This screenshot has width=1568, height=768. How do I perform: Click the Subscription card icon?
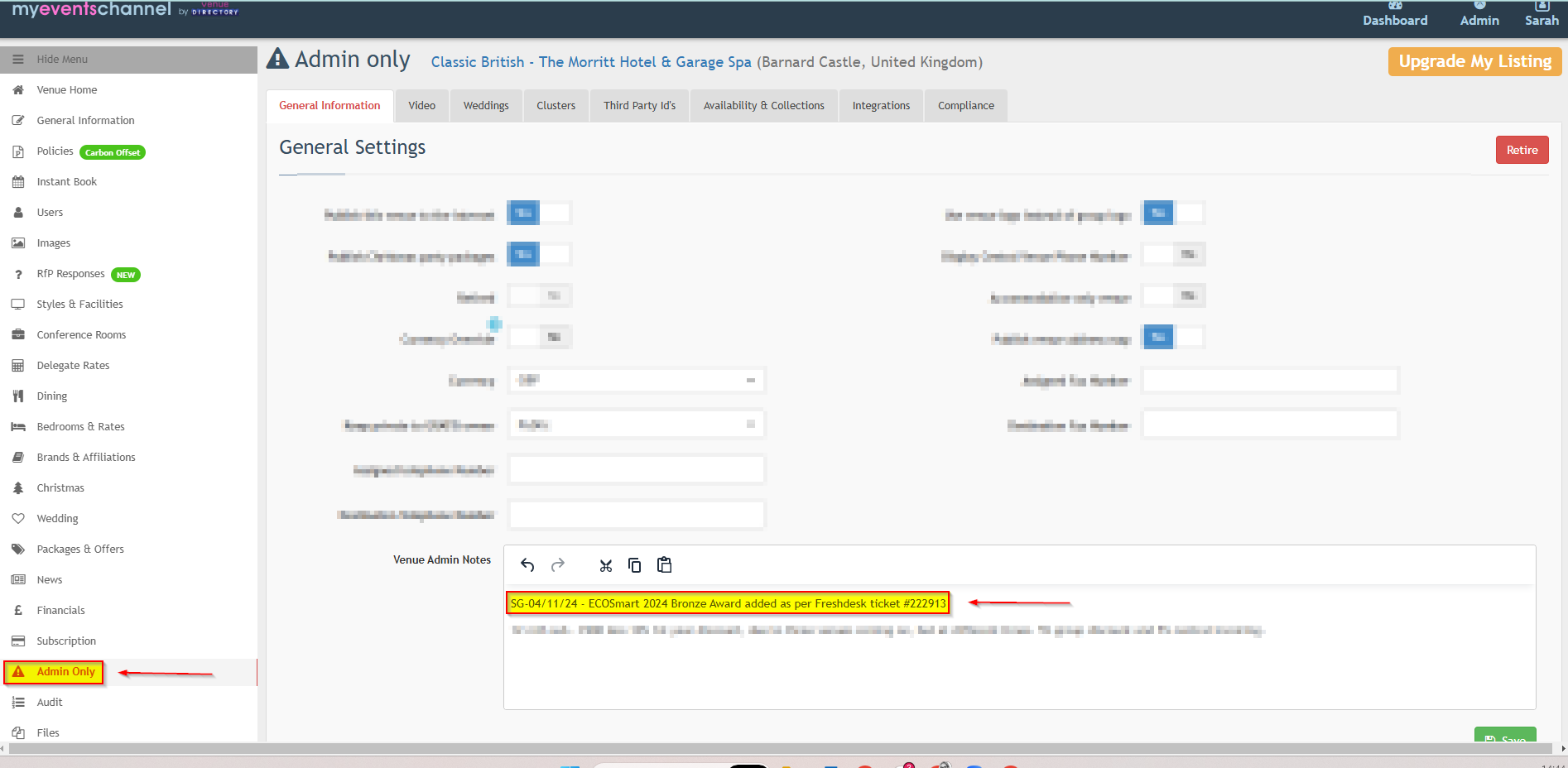tap(18, 641)
